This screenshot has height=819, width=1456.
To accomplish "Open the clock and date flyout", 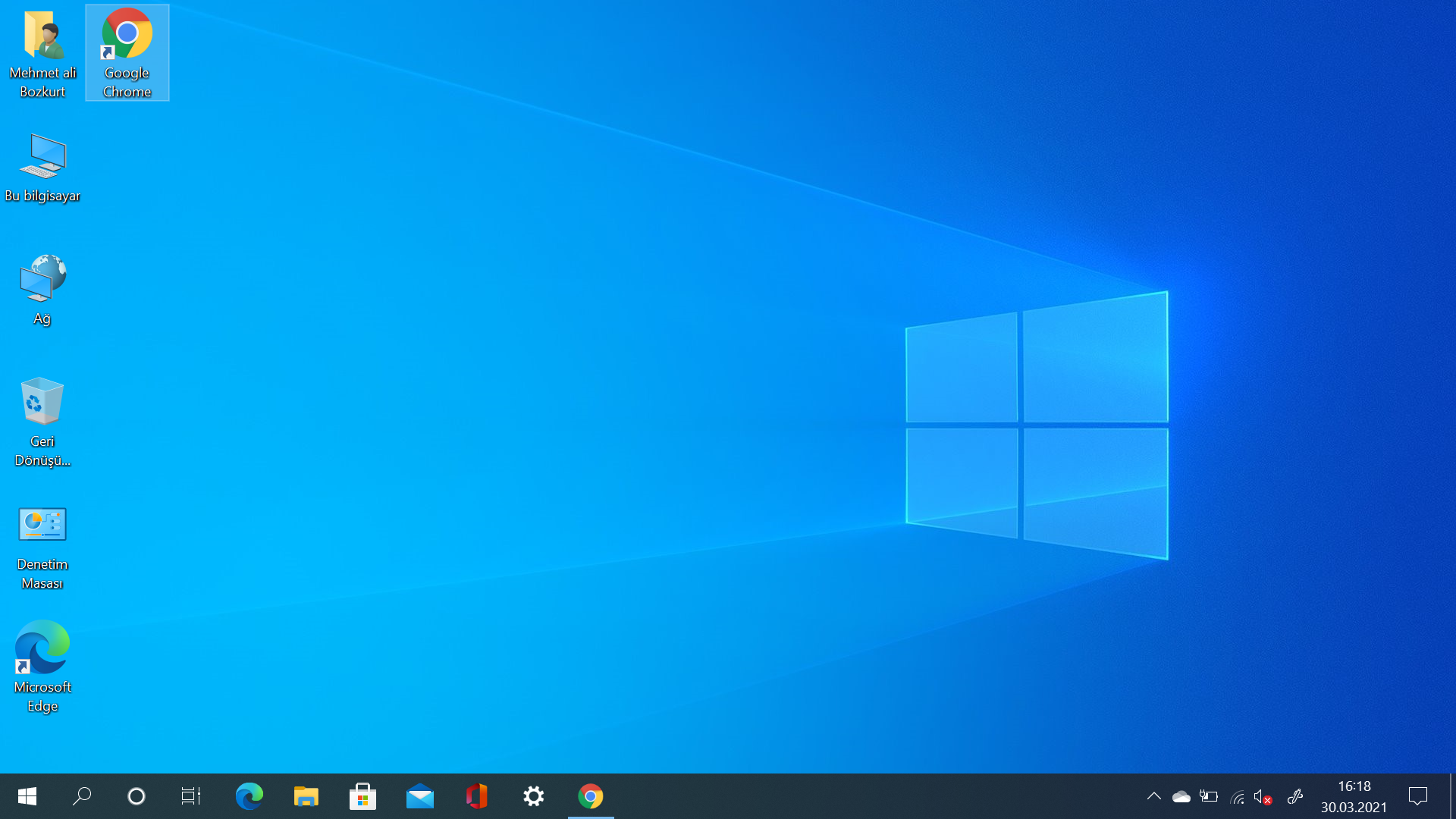I will point(1354,796).
